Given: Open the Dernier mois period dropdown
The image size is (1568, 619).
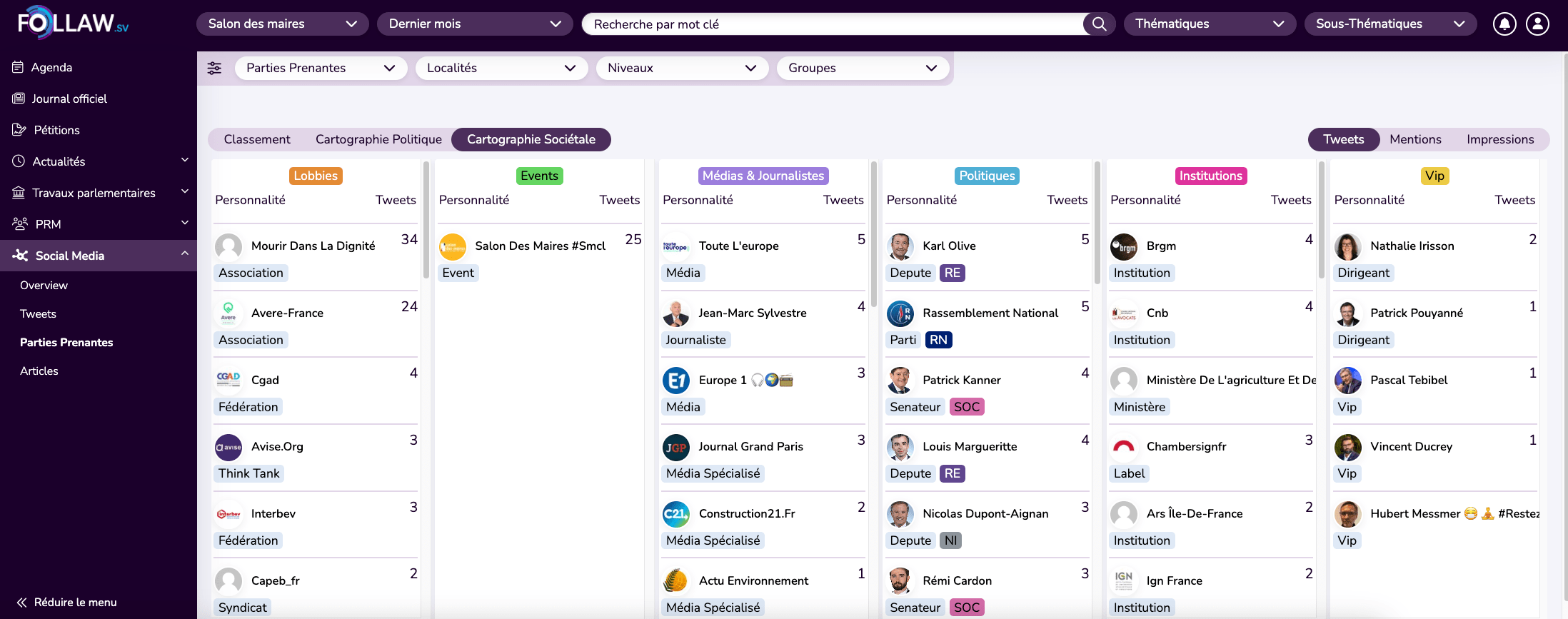Looking at the screenshot, I should tap(474, 24).
